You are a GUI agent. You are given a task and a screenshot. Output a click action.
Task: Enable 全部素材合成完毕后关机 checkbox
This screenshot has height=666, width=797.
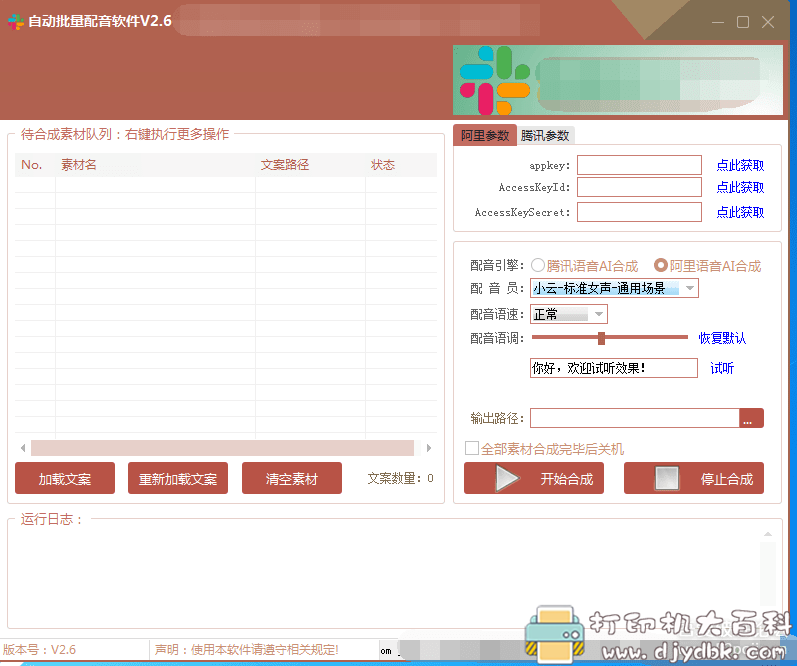click(x=472, y=448)
